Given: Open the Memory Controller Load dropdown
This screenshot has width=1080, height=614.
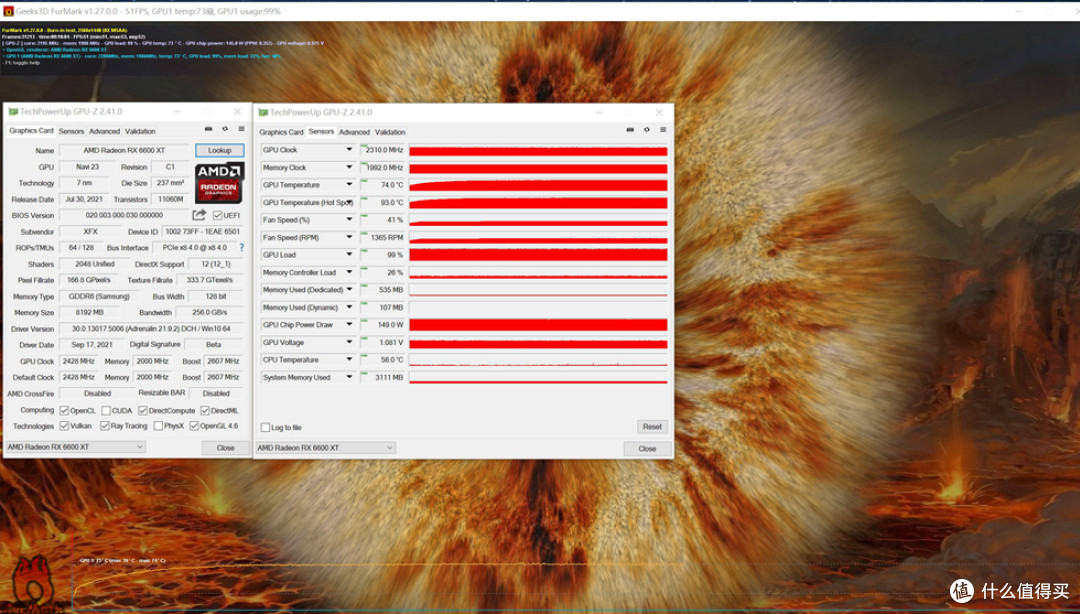Looking at the screenshot, I should [349, 272].
